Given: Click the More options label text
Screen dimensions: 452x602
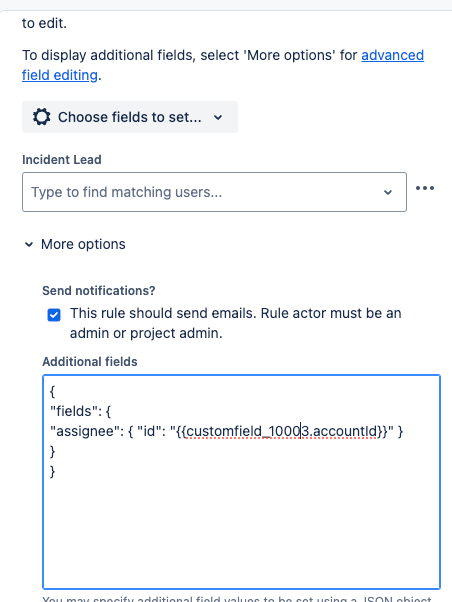Looking at the screenshot, I should tap(83, 244).
